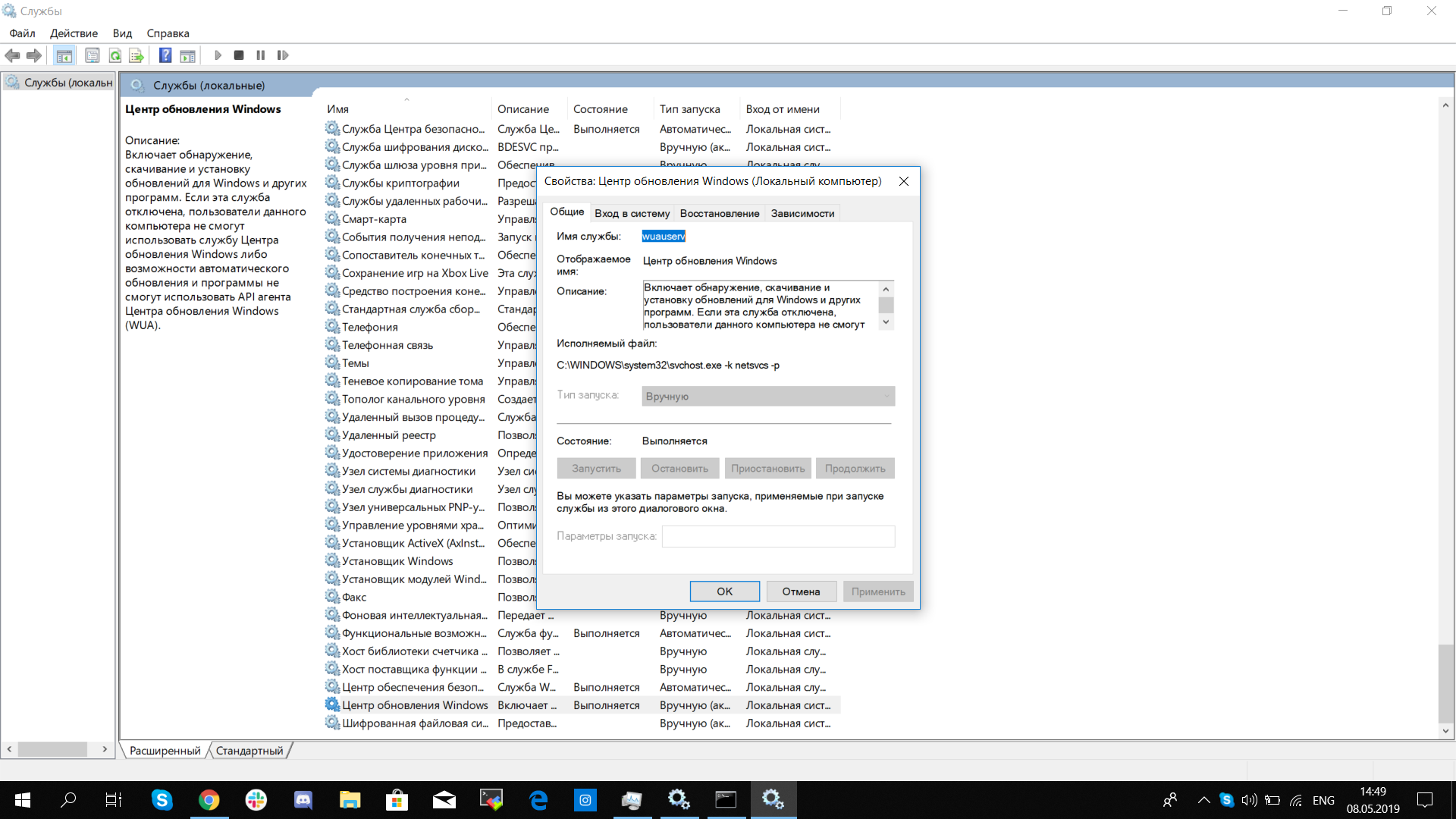Image resolution: width=1456 pixels, height=819 pixels.
Task: Open the Файл menu
Action: 22,33
